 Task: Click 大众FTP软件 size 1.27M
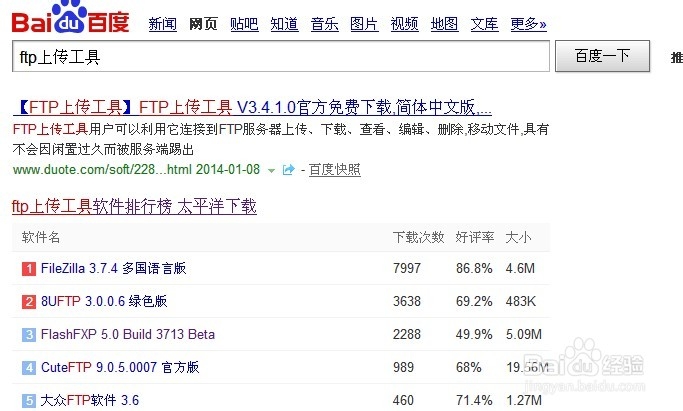(524, 400)
